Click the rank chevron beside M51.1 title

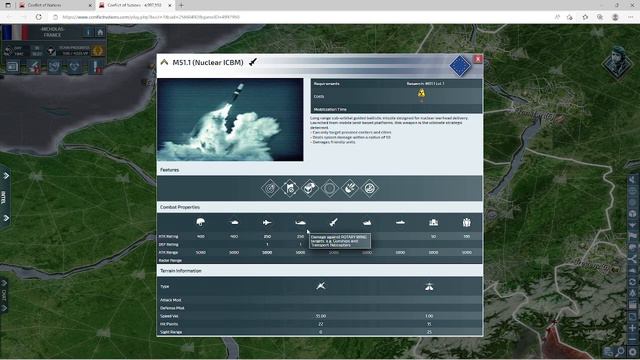(x=164, y=62)
